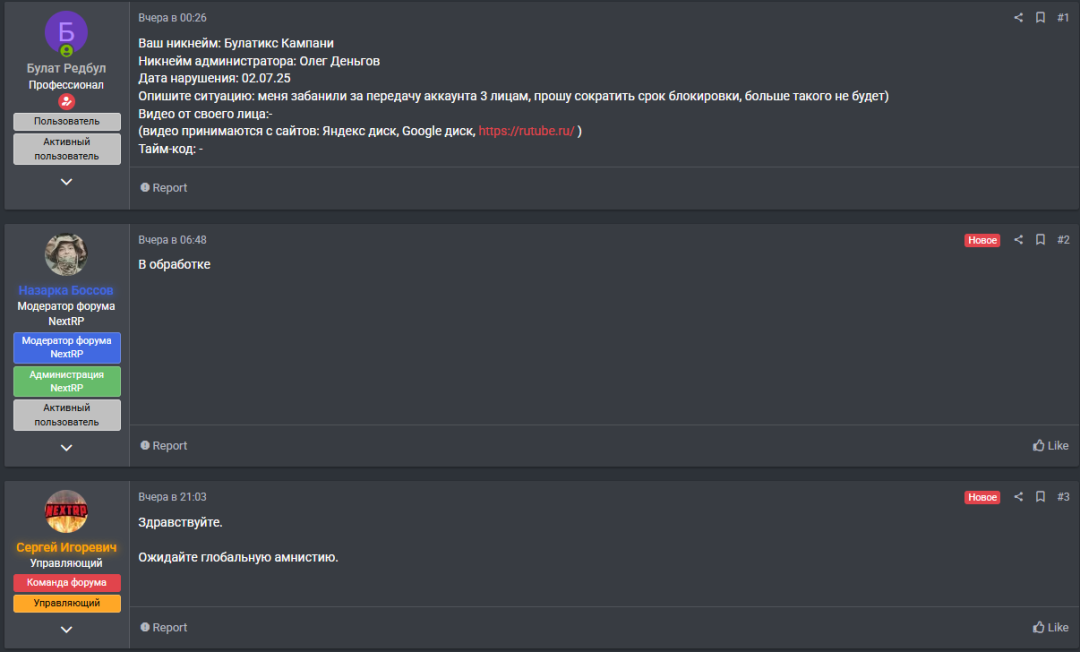Viewport: 1080px width, 652px height.
Task: Report the third post
Action: (163, 627)
